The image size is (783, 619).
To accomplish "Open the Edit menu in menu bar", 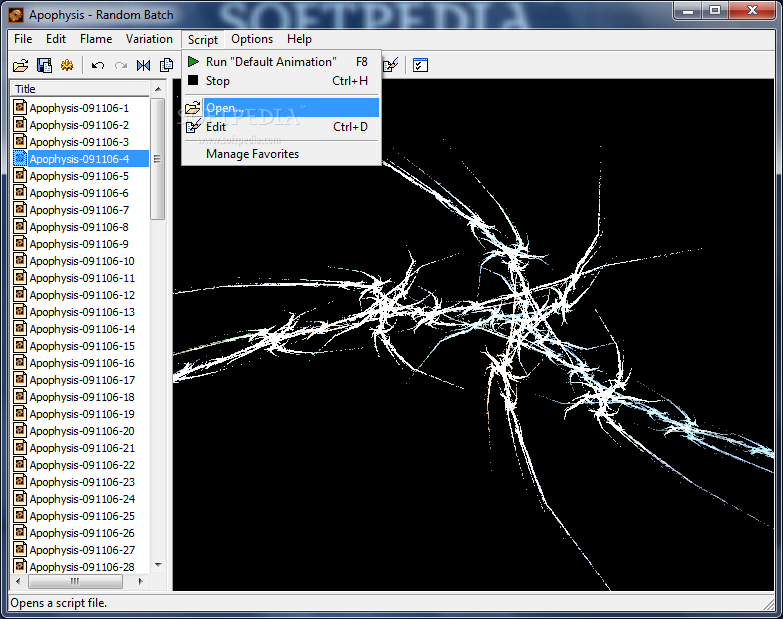I will 56,39.
